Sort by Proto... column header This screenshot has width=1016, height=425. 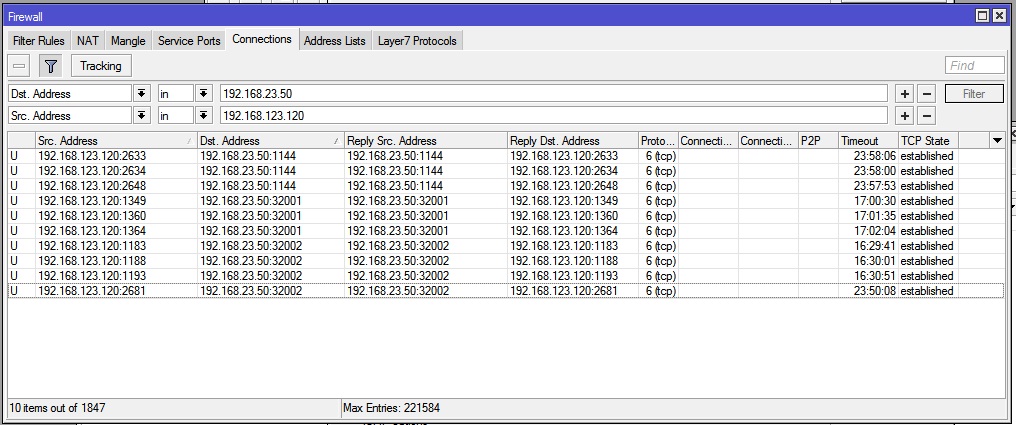pos(658,141)
